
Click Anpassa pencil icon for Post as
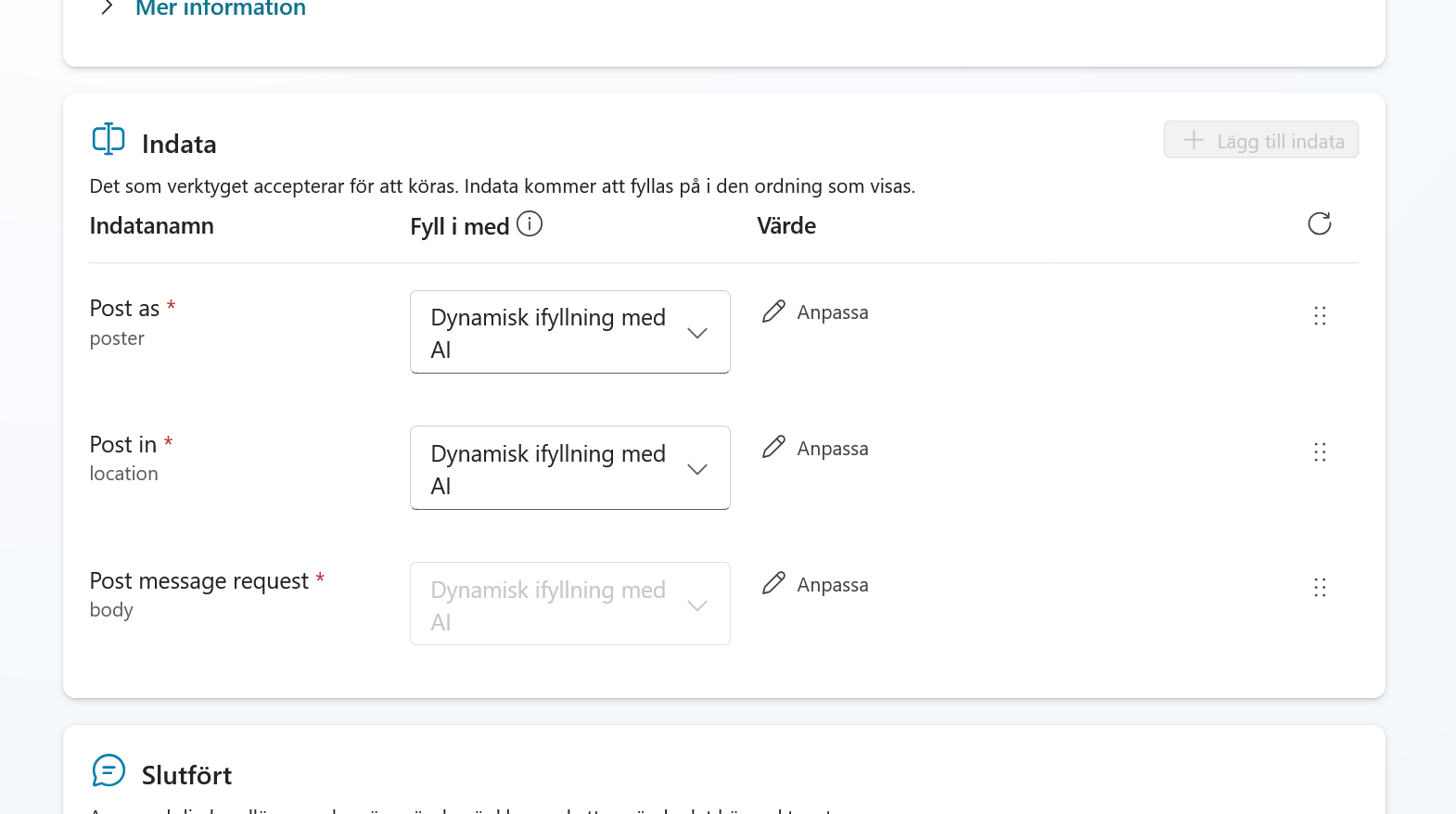tap(773, 312)
